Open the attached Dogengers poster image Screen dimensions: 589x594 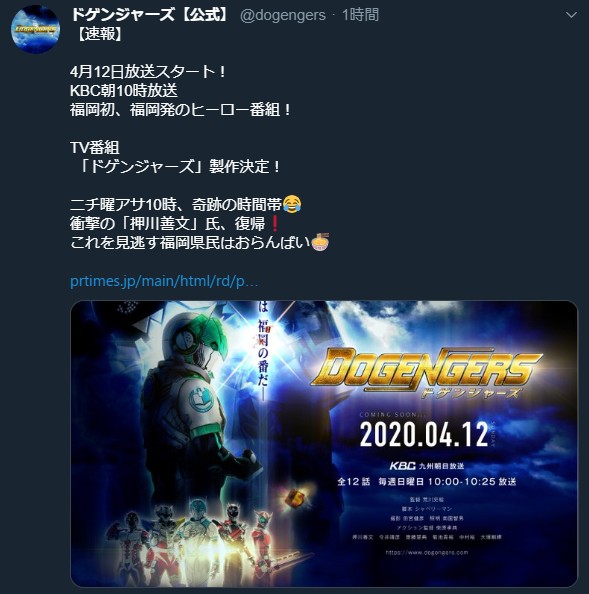tap(324, 444)
